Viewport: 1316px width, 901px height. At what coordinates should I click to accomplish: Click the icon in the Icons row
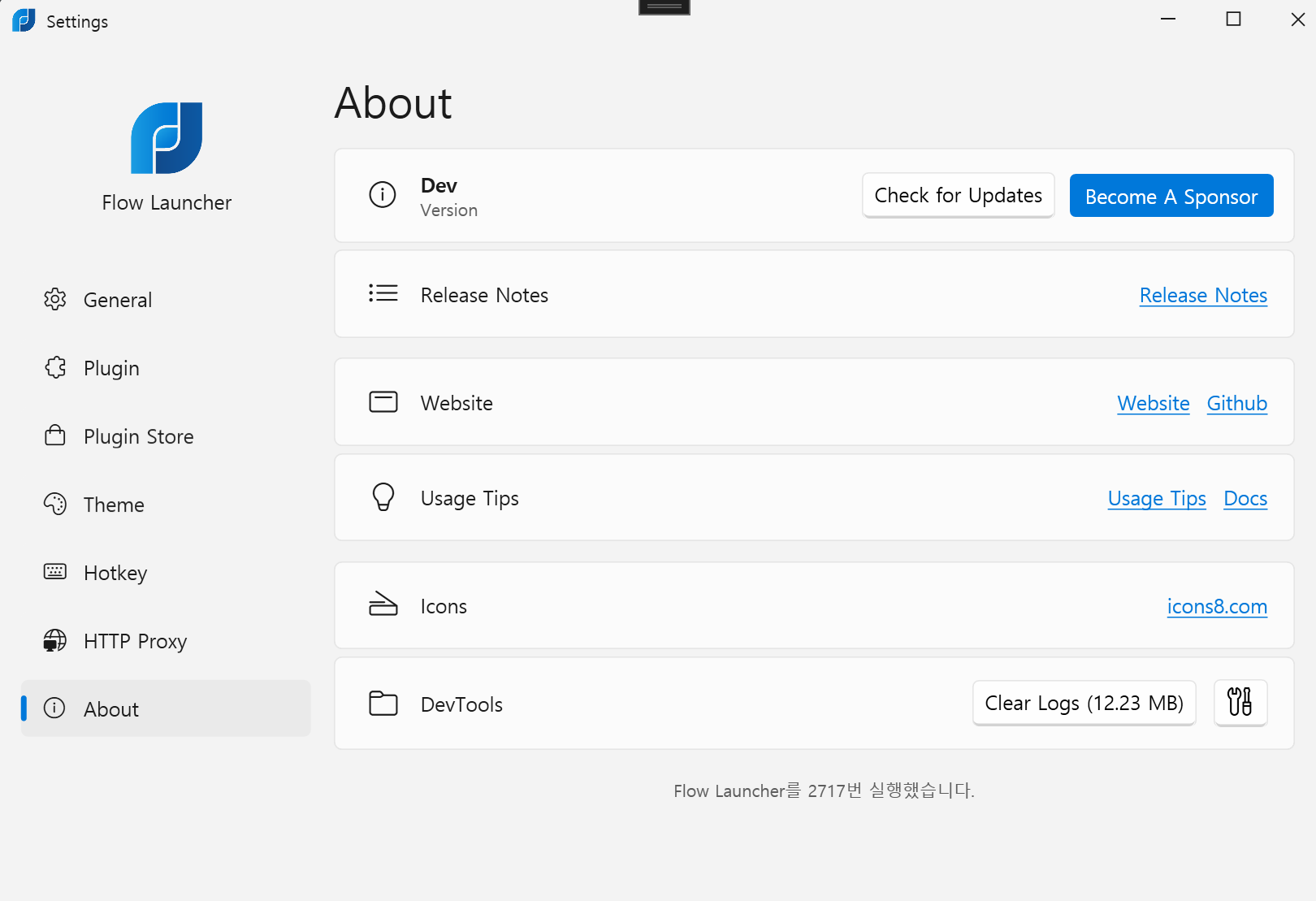click(x=383, y=604)
